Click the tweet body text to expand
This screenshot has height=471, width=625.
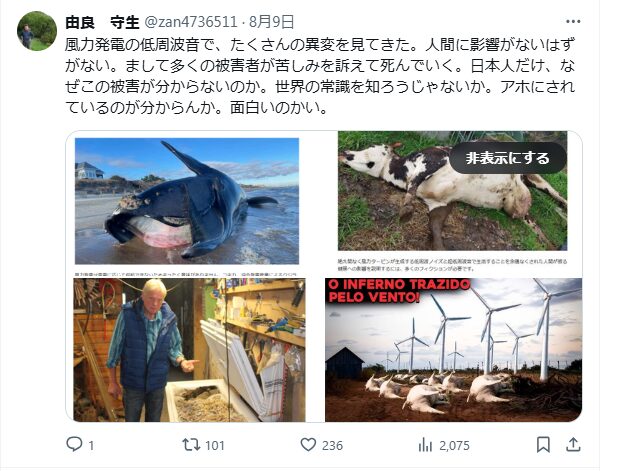pos(320,76)
